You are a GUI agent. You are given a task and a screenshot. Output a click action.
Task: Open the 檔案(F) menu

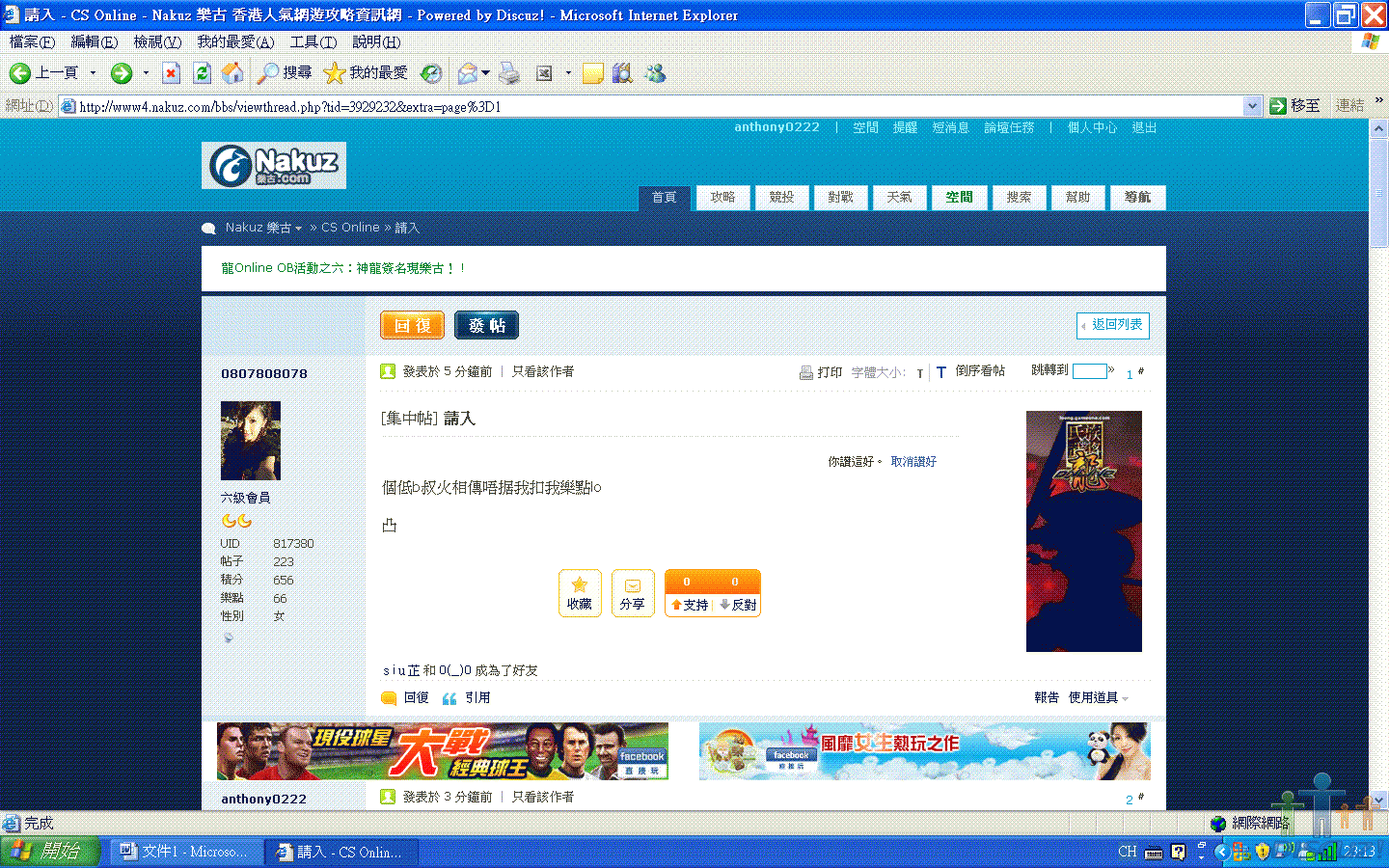pos(32,41)
